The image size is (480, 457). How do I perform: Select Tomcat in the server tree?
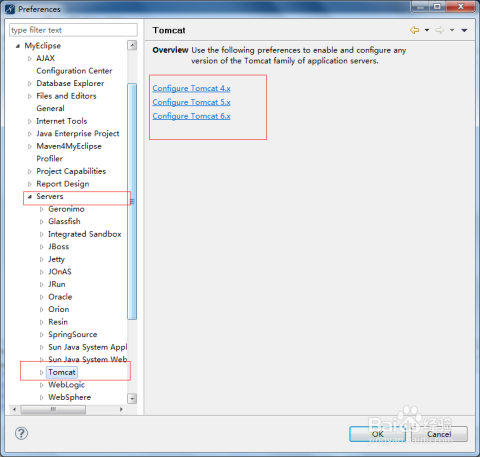point(62,372)
